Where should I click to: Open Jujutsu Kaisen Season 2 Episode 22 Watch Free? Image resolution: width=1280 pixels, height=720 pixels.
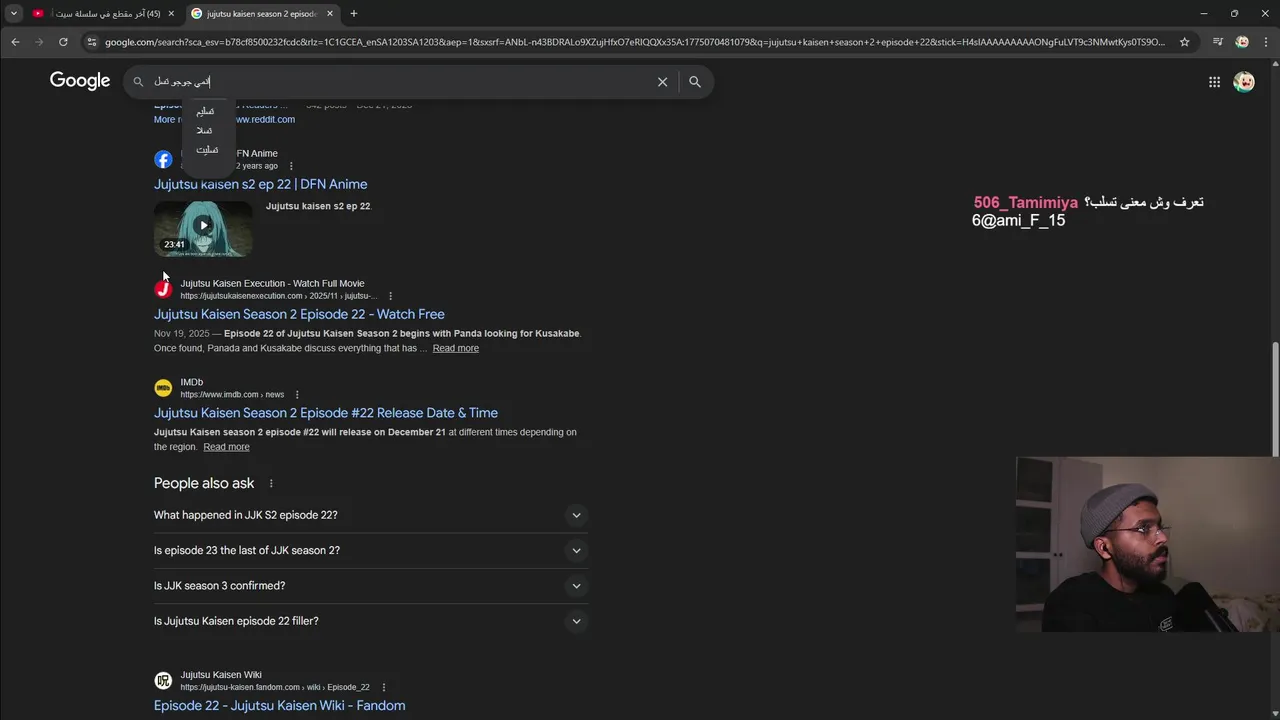click(299, 314)
